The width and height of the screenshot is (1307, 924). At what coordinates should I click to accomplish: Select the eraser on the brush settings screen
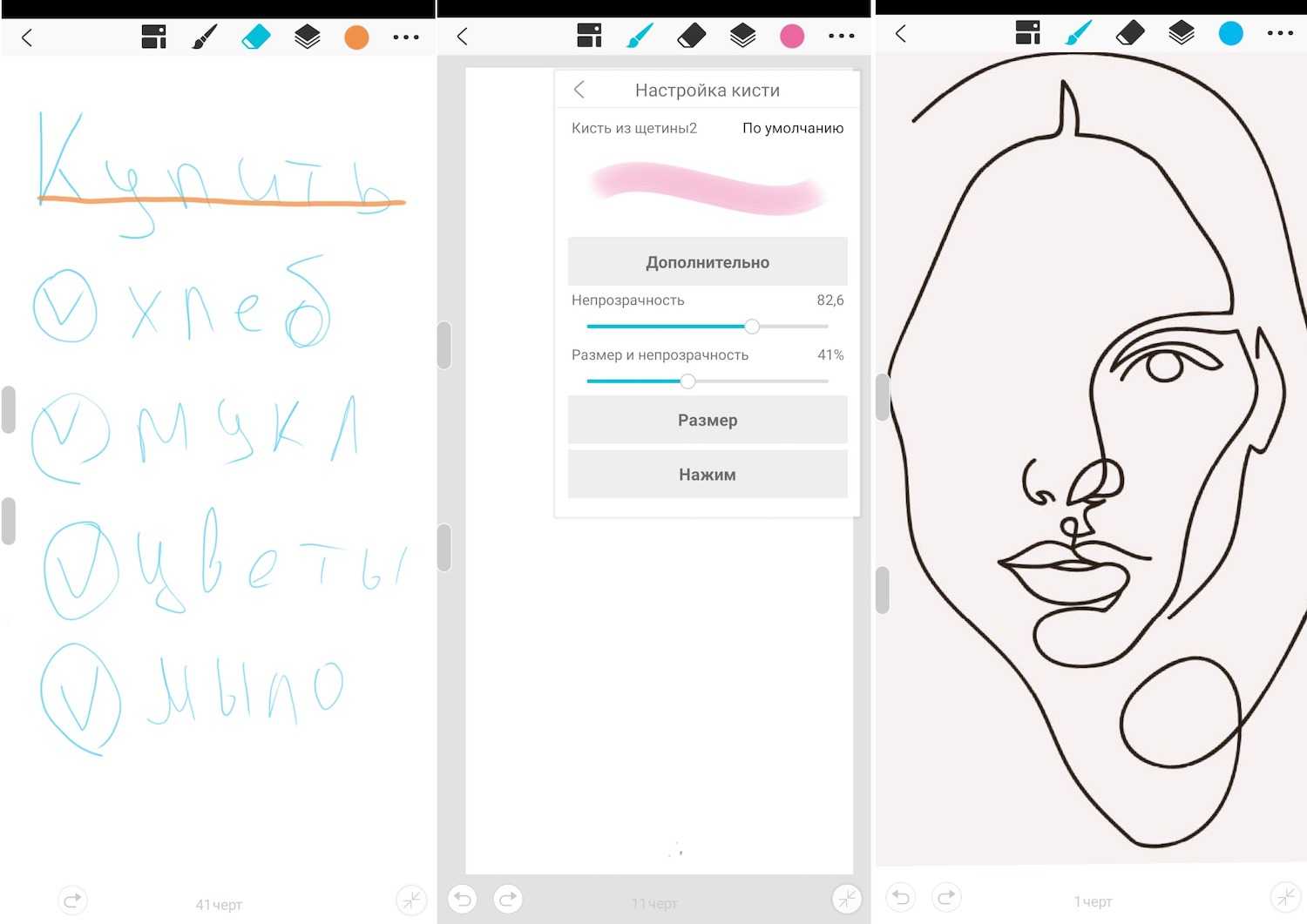691,36
